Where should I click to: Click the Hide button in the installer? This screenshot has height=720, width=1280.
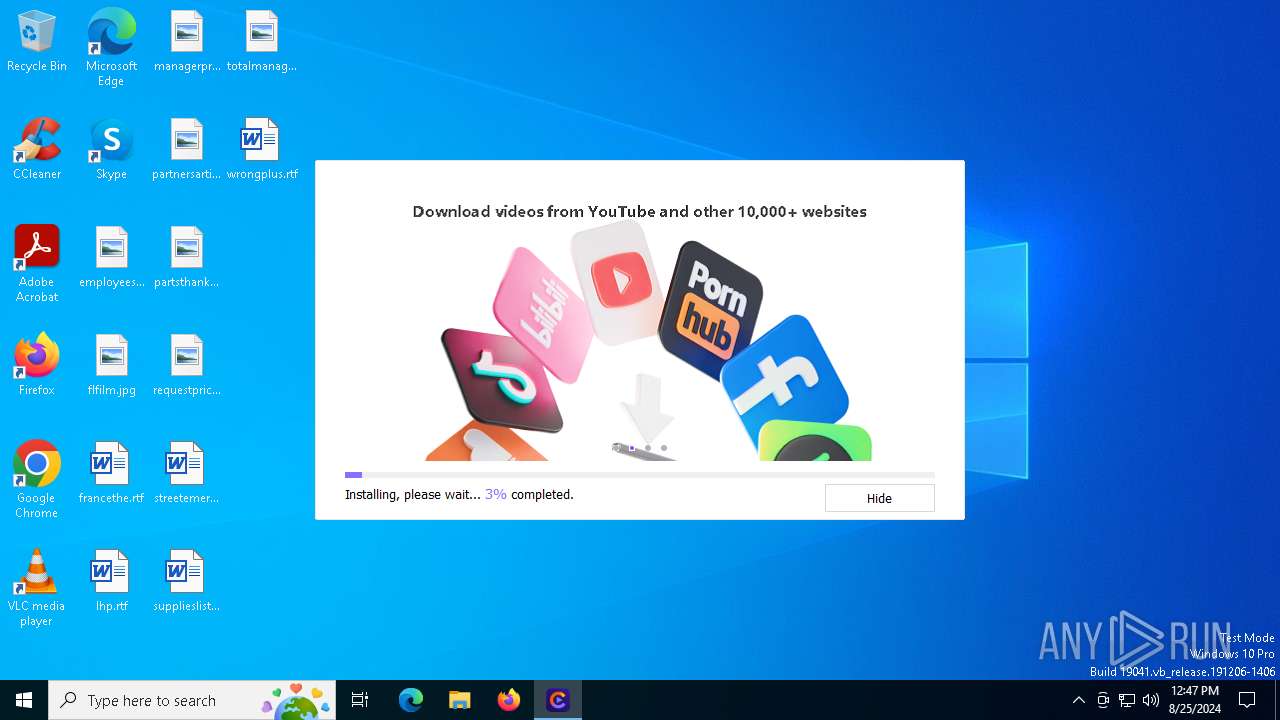click(x=879, y=498)
